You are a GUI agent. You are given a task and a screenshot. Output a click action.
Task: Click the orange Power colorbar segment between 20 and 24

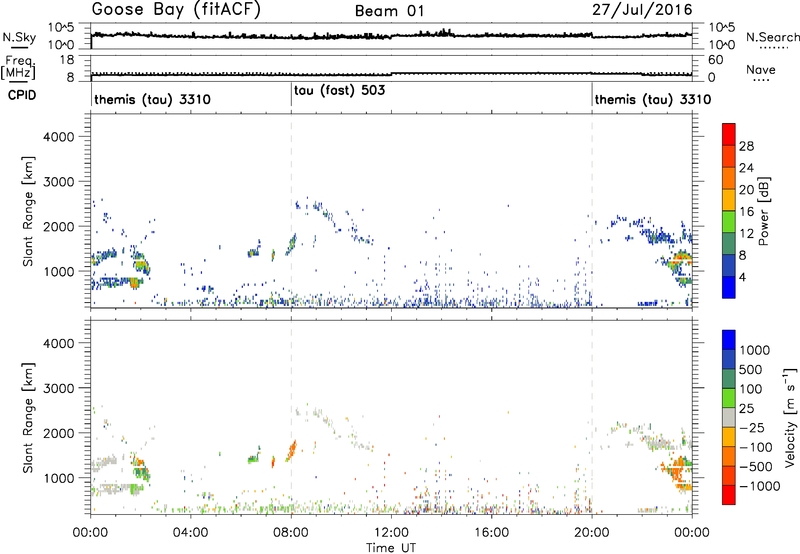[x=729, y=178]
